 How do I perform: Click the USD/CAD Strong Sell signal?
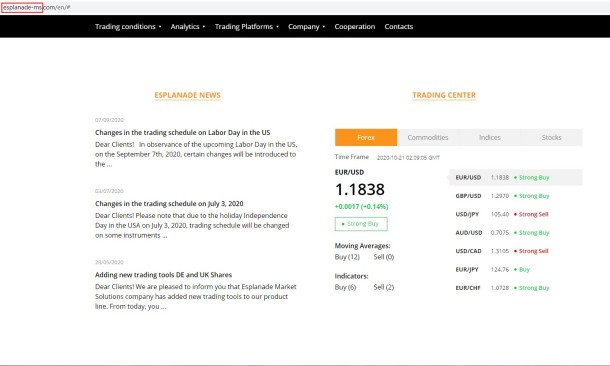click(x=531, y=251)
